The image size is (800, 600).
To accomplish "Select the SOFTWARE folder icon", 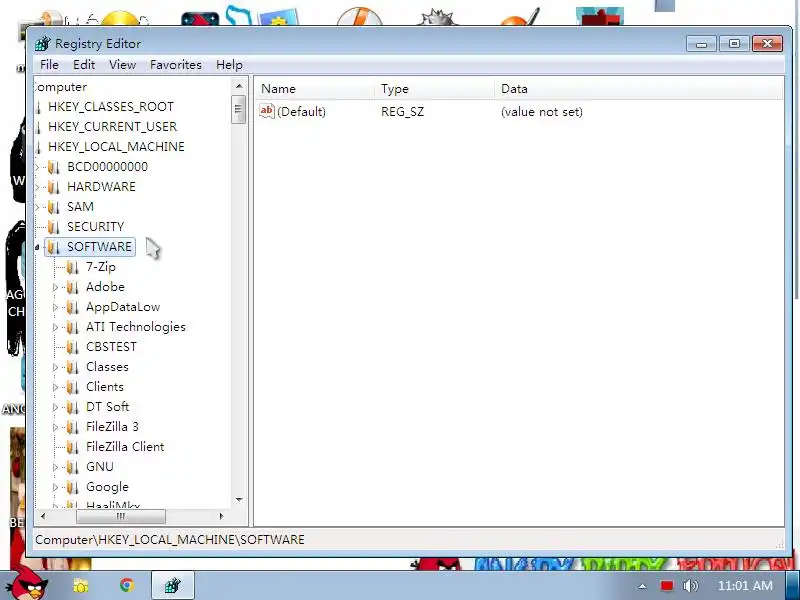I will (x=54, y=247).
